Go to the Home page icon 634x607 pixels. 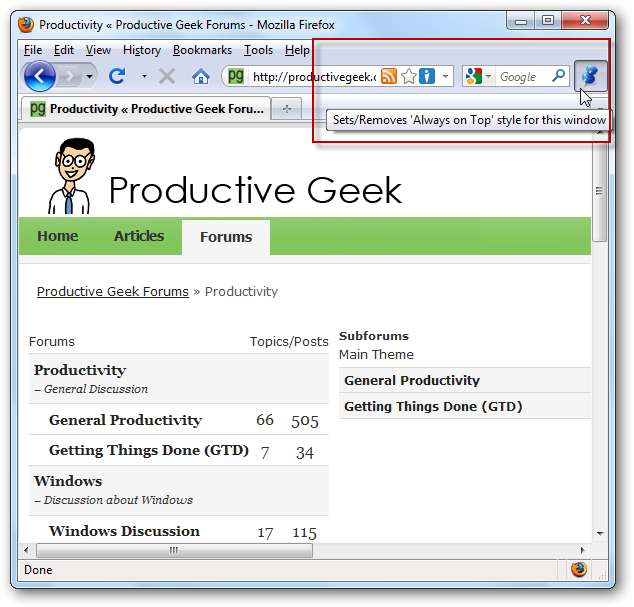(201, 76)
